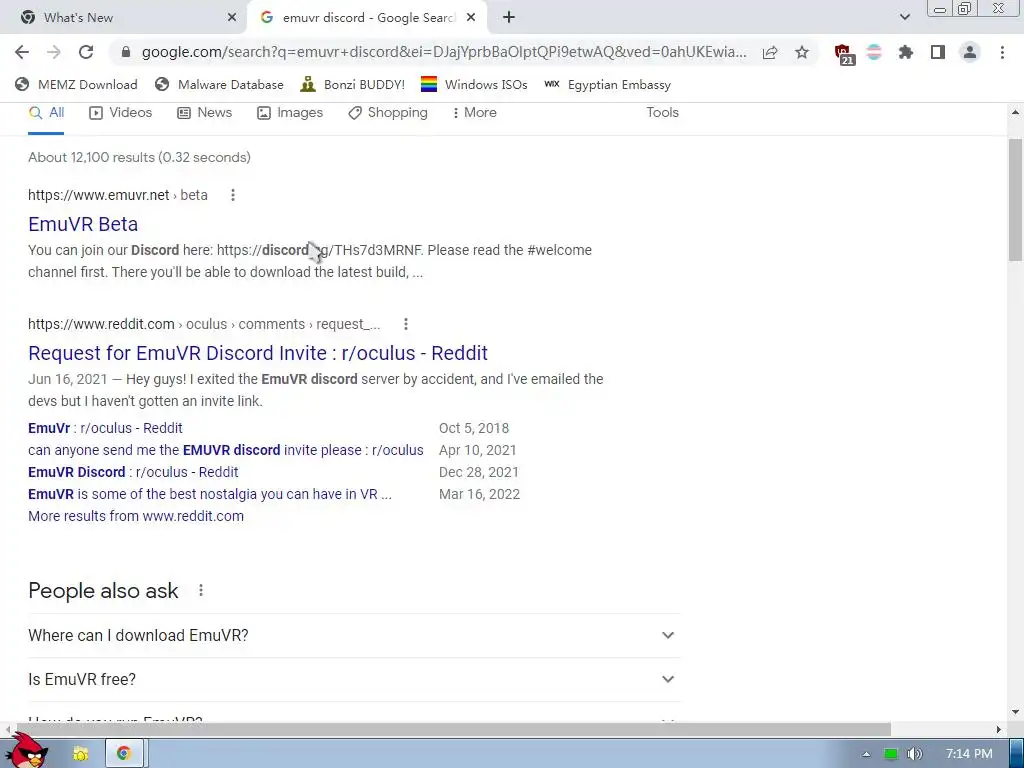Open the red shield extension with 21 badge
1024x768 pixels.
843,54
